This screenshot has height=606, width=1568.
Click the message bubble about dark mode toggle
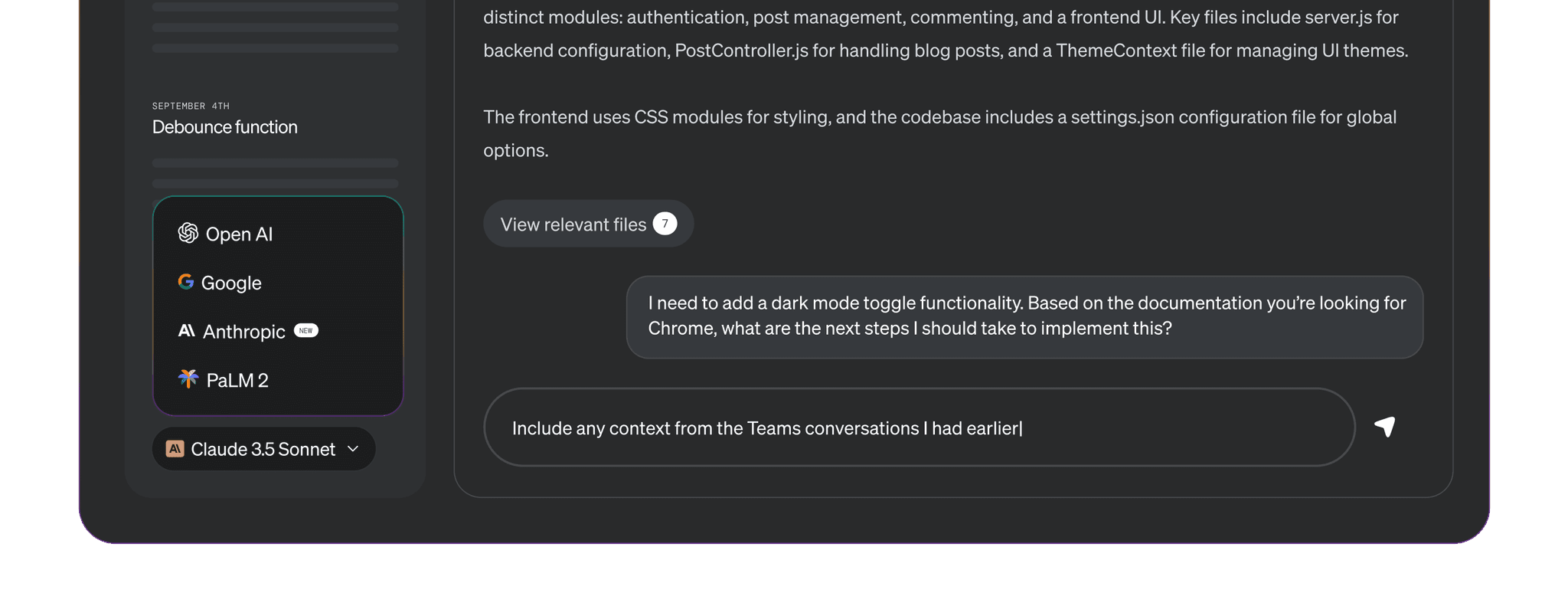pyautogui.click(x=1026, y=316)
